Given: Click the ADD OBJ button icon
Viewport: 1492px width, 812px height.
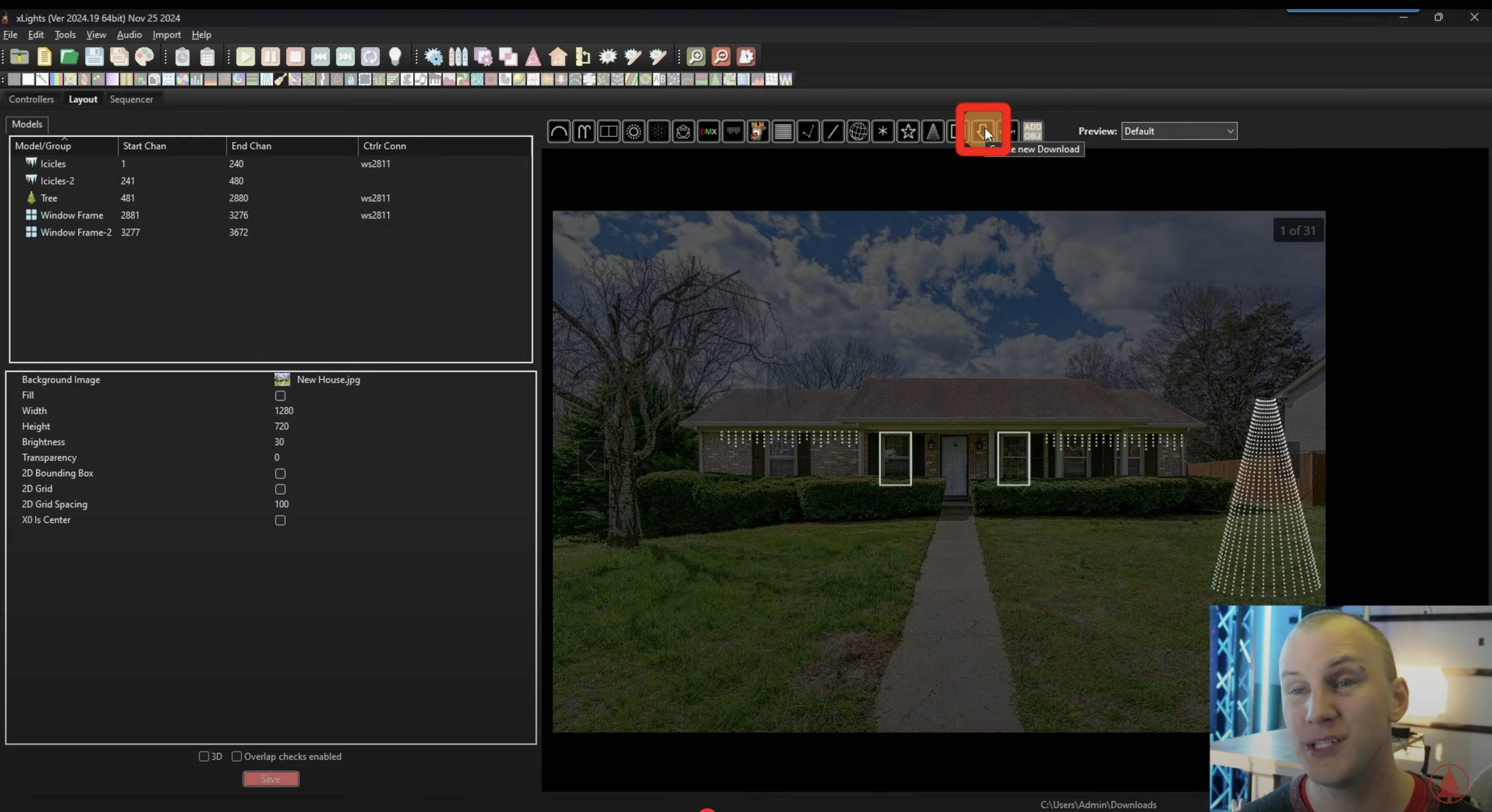Looking at the screenshot, I should click(x=1032, y=131).
